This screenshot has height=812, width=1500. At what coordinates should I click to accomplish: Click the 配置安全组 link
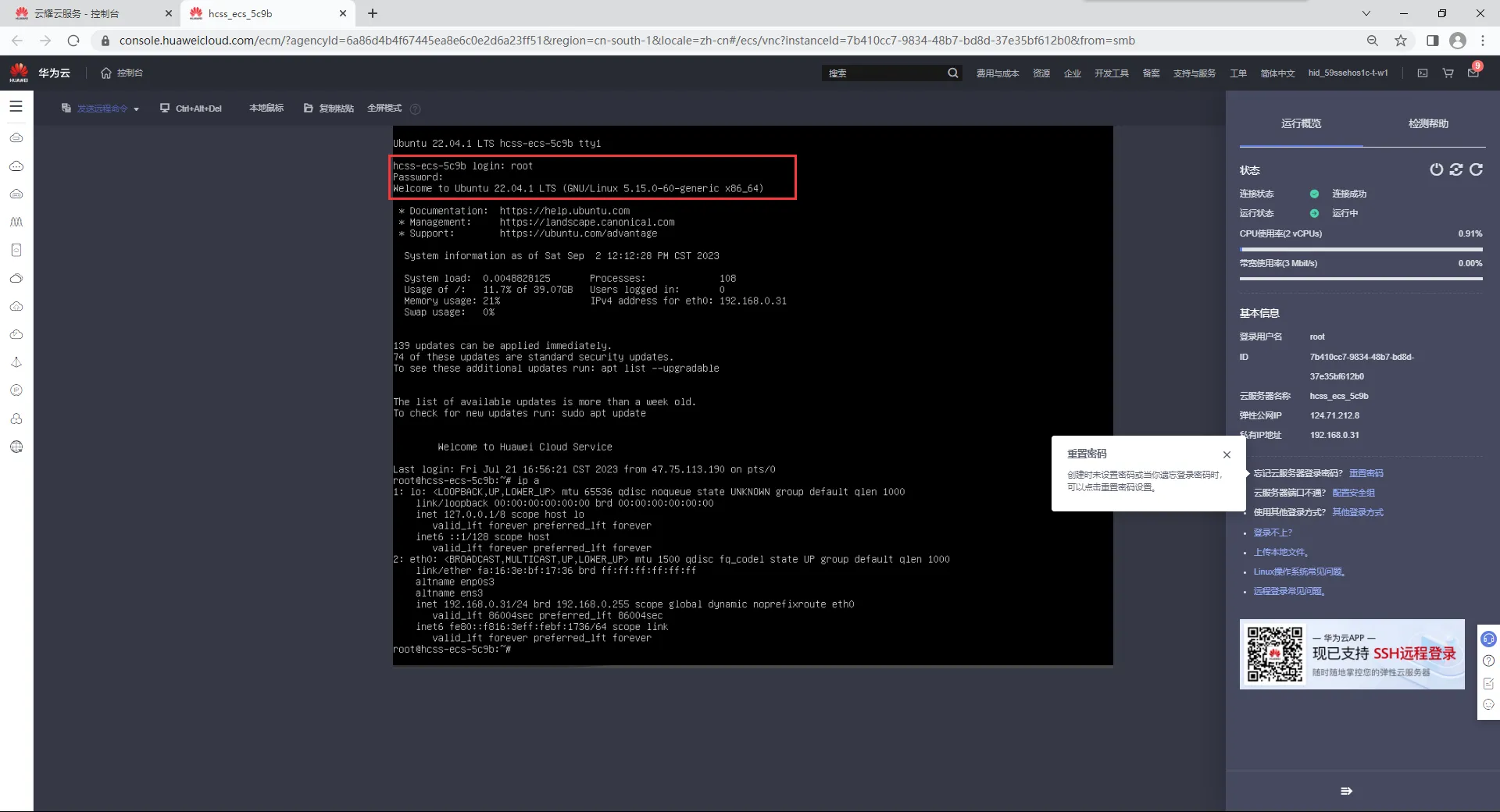coord(1354,493)
